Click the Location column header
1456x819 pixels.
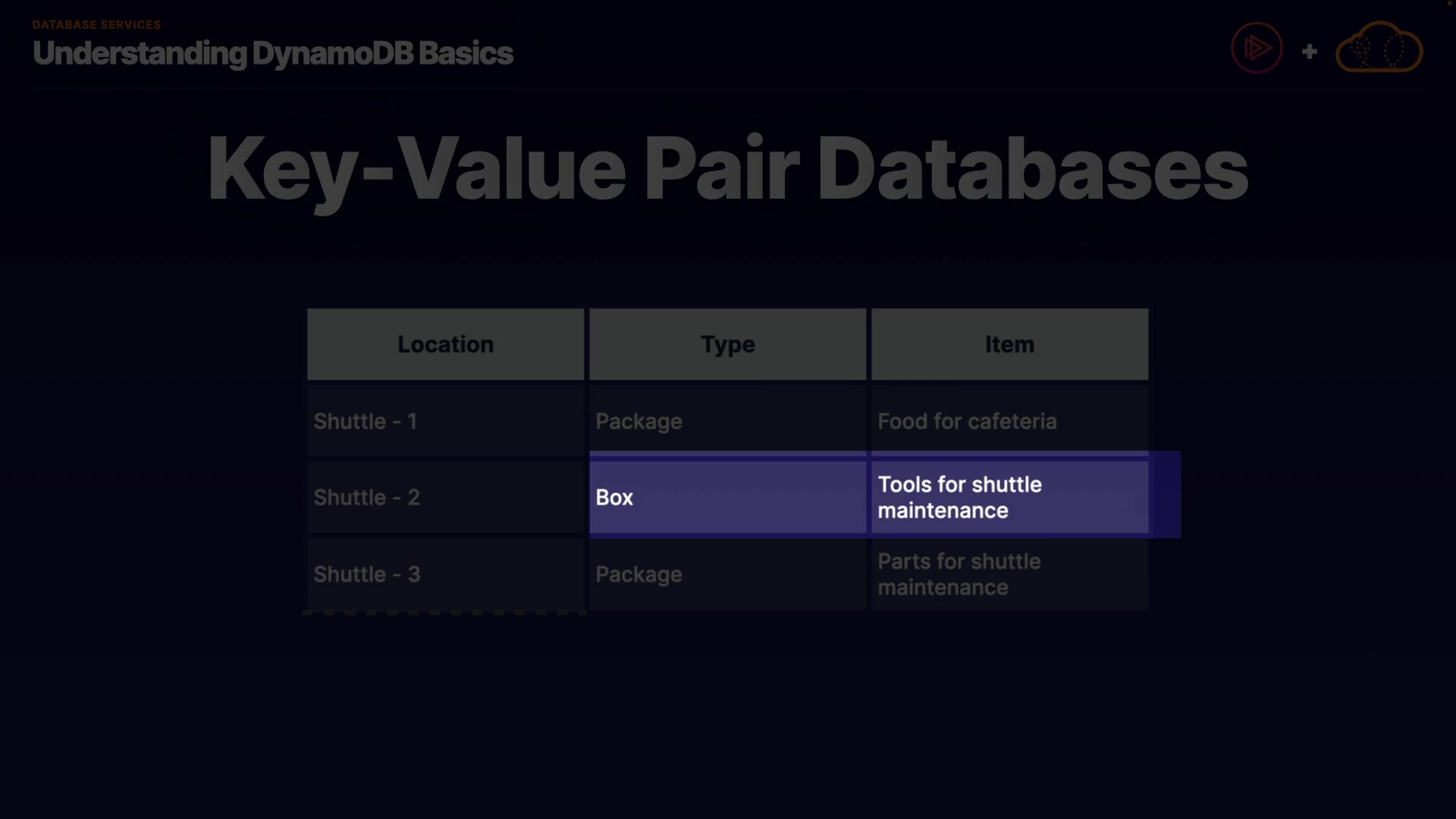445,344
